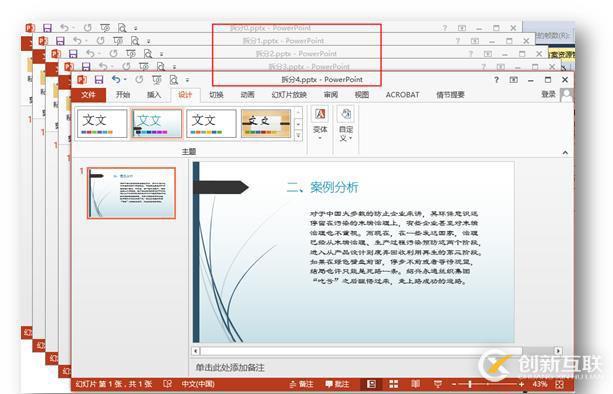Click Save icon in 拆分0.pptx window
Image resolution: width=613 pixels, height=394 pixels.
point(47,28)
